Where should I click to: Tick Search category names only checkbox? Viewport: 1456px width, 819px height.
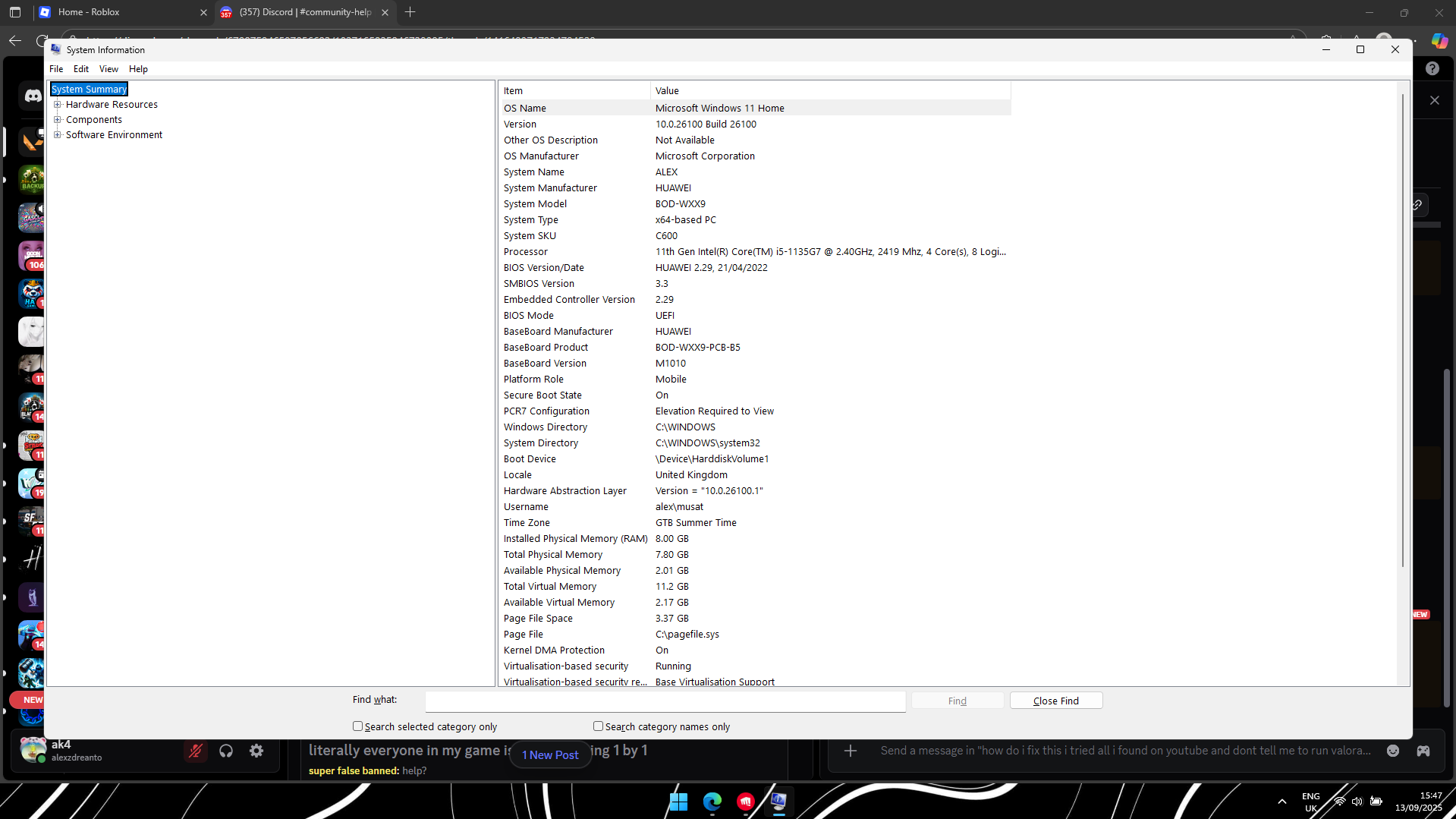tap(598, 726)
